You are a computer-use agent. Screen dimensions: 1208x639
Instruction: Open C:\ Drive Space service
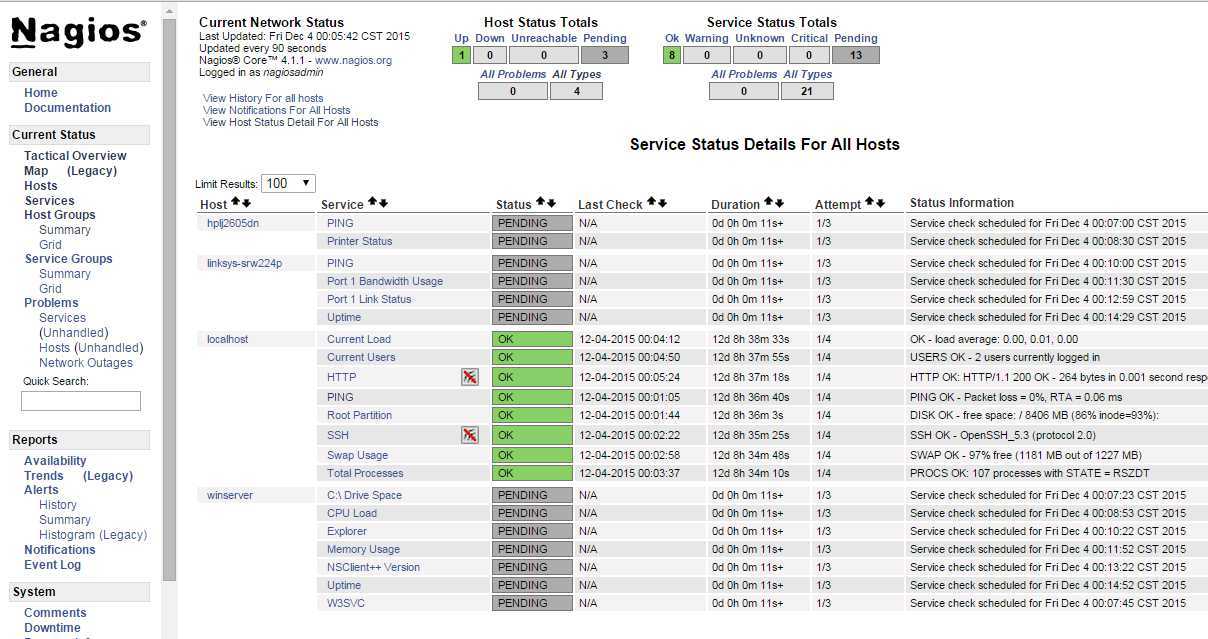364,495
